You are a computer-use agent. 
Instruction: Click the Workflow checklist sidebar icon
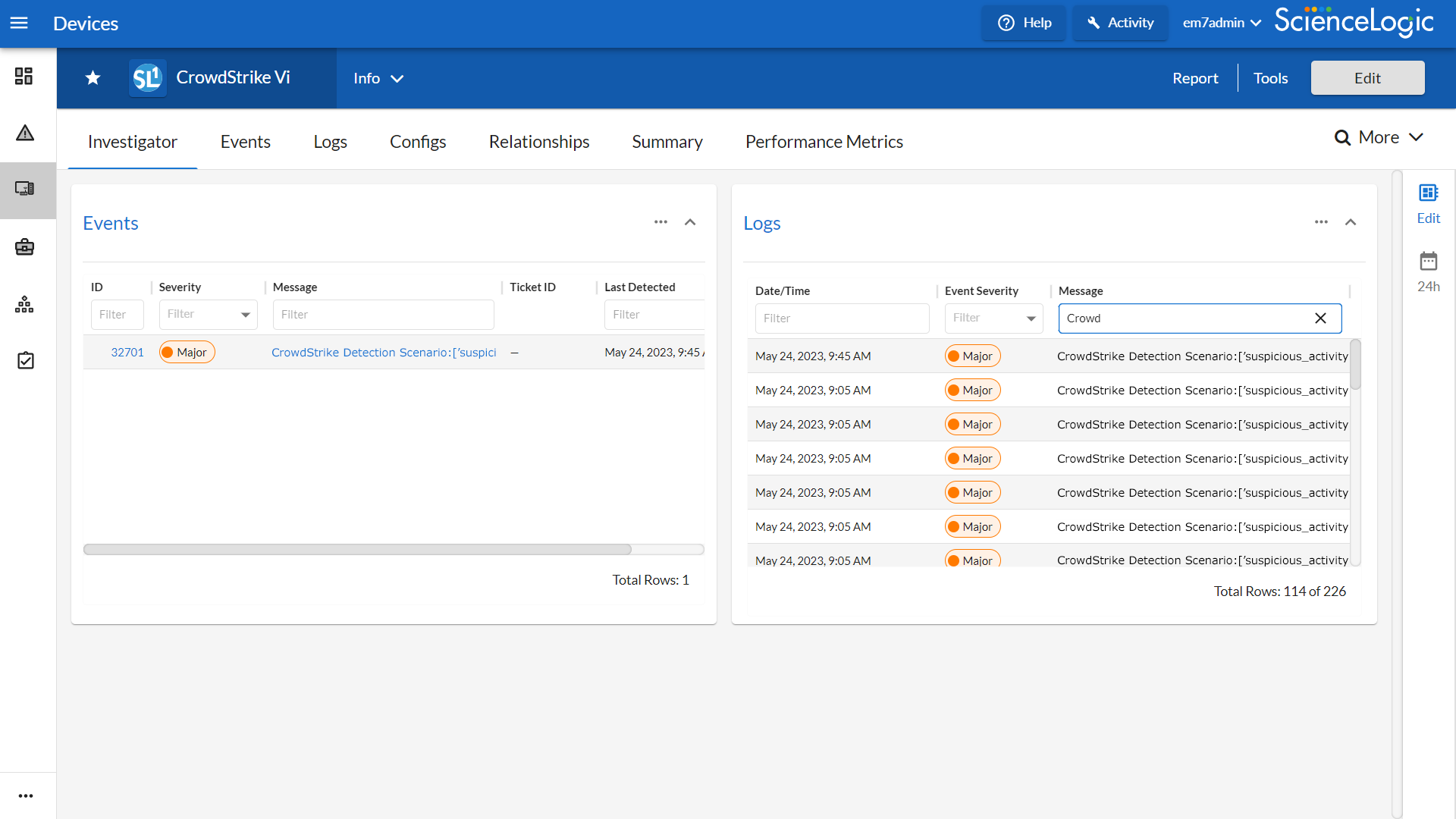tap(25, 360)
